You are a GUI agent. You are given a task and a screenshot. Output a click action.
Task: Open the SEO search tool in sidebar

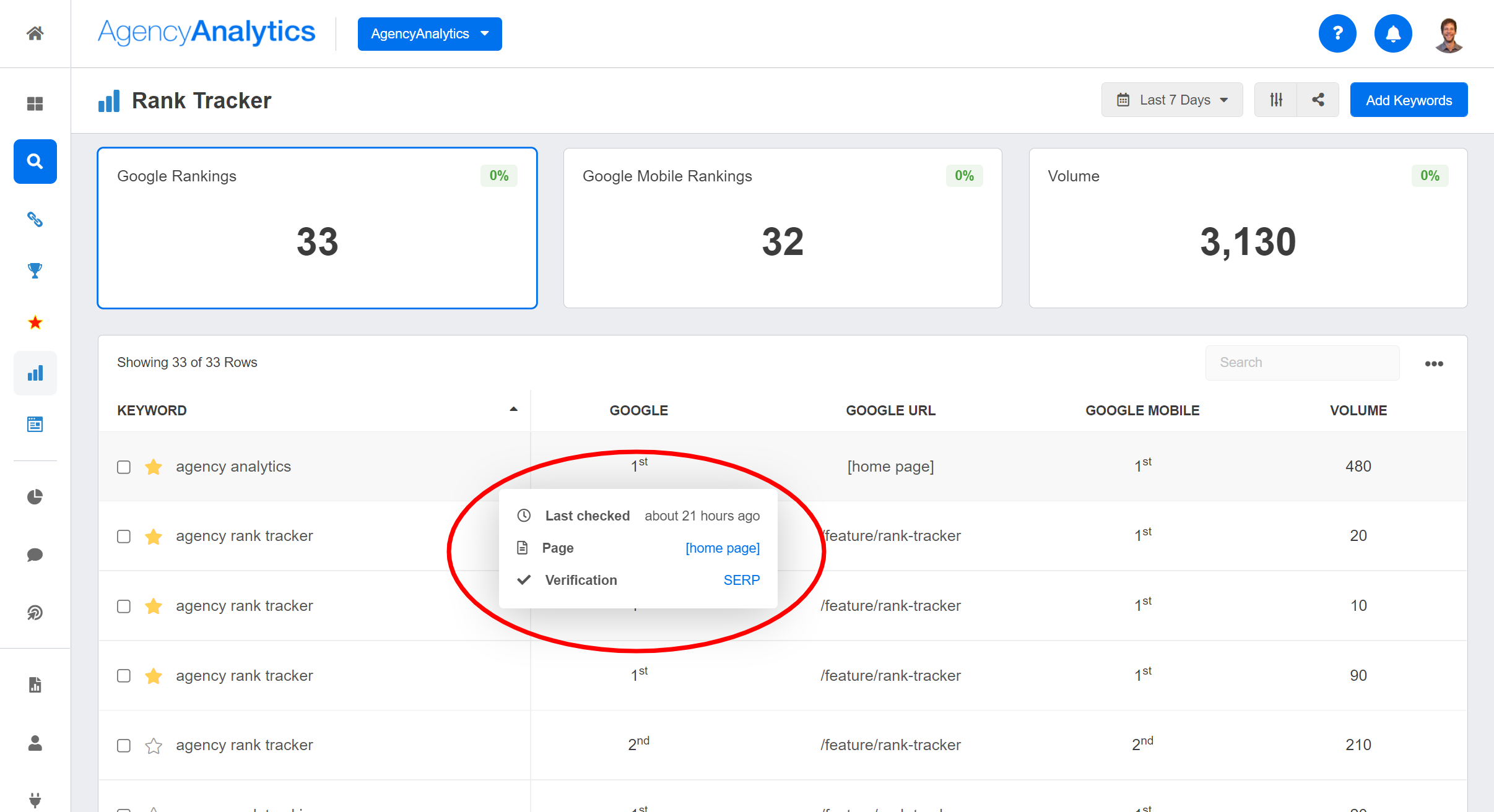[35, 162]
